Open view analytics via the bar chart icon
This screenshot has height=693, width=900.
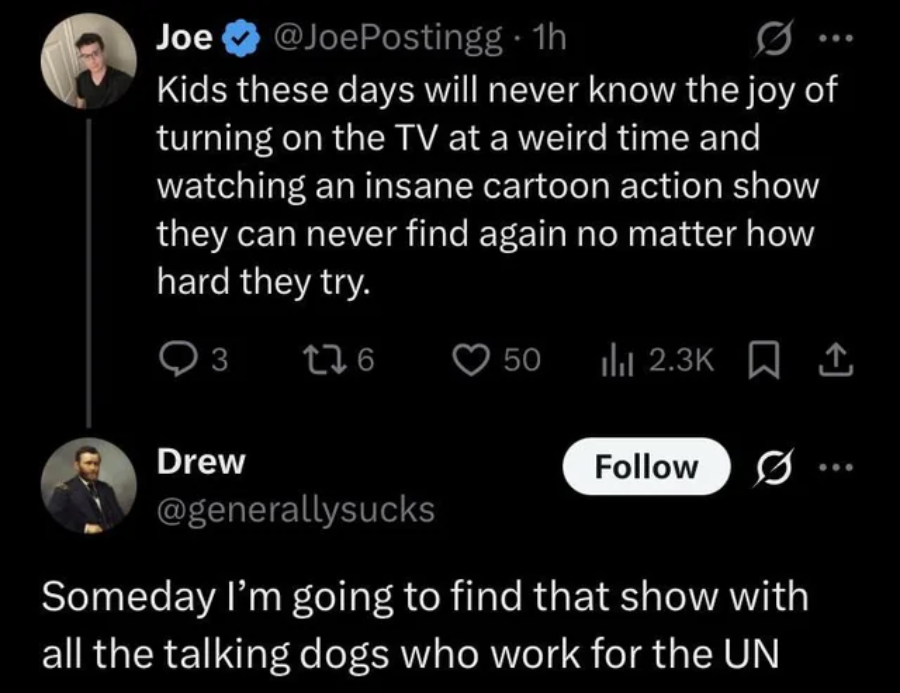click(x=620, y=358)
